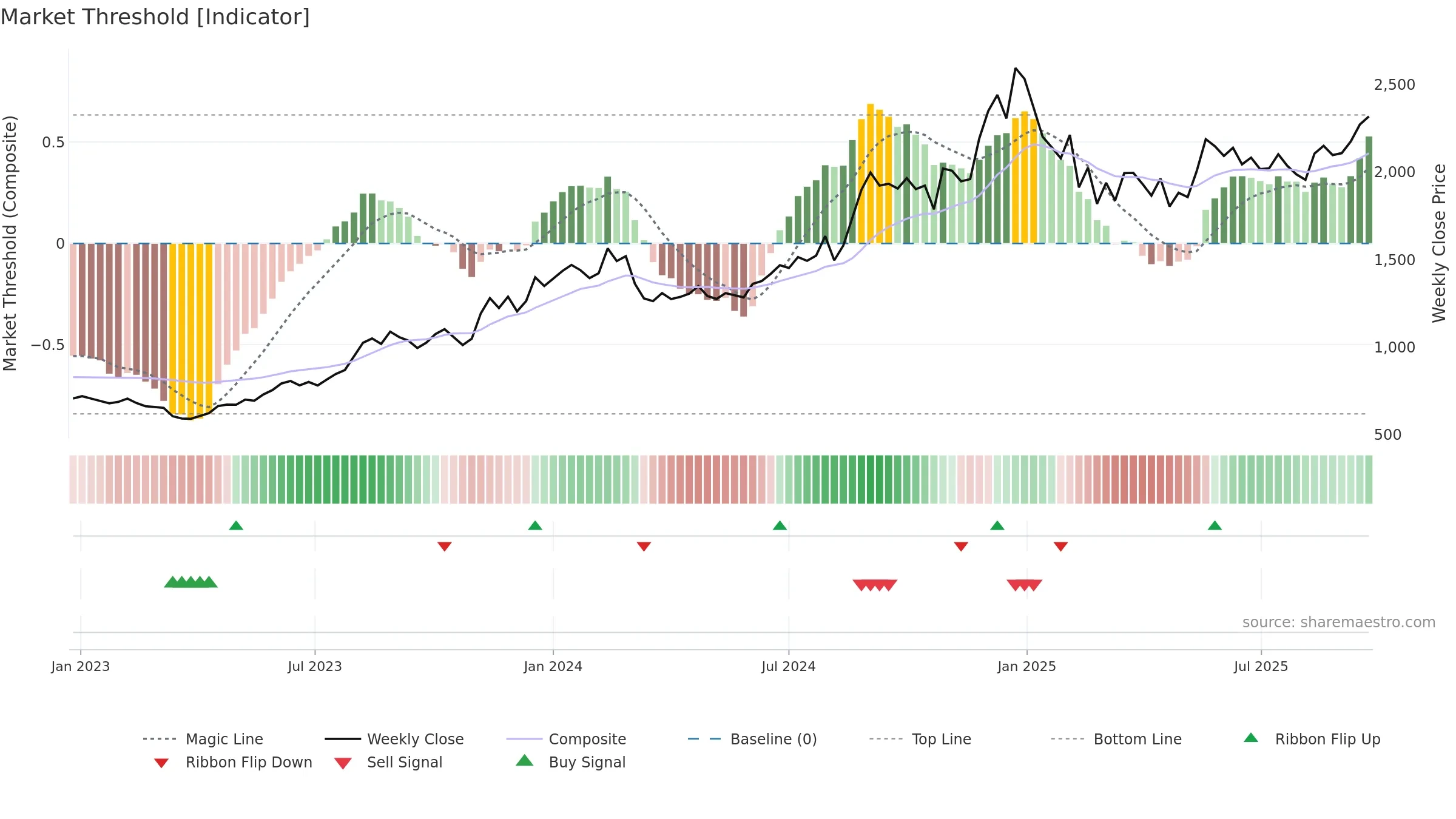Image resolution: width=1456 pixels, height=819 pixels.
Task: Click the last sell signal triangle near Jan 2025
Action: point(1034,585)
